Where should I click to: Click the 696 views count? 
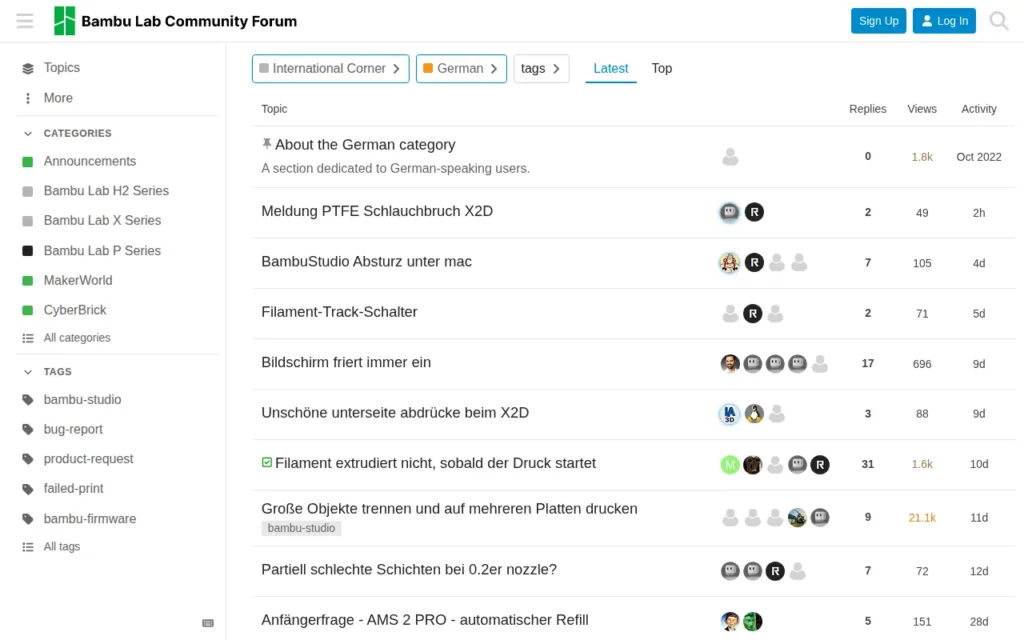point(921,364)
